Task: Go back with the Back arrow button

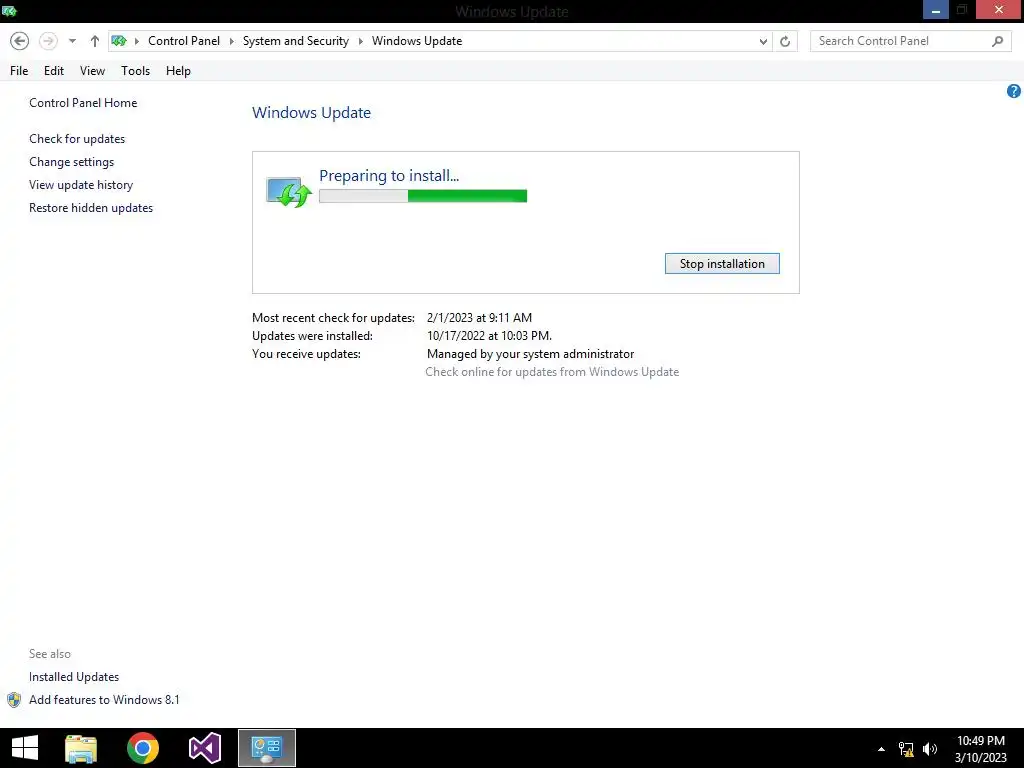Action: 20,41
